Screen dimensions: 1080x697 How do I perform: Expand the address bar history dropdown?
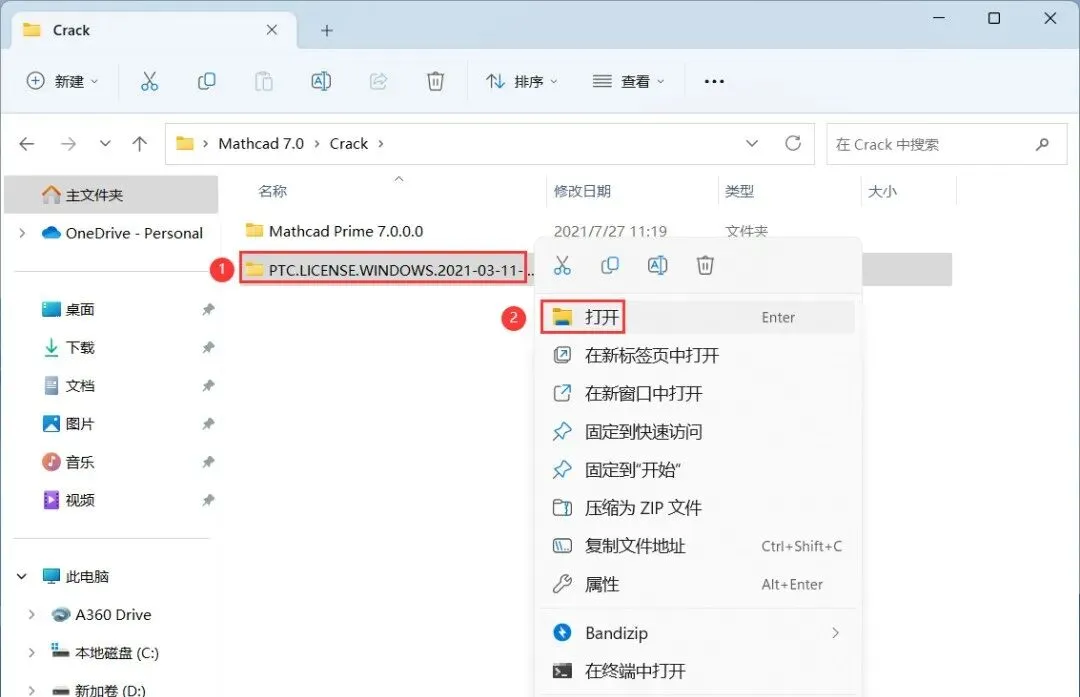tap(752, 143)
